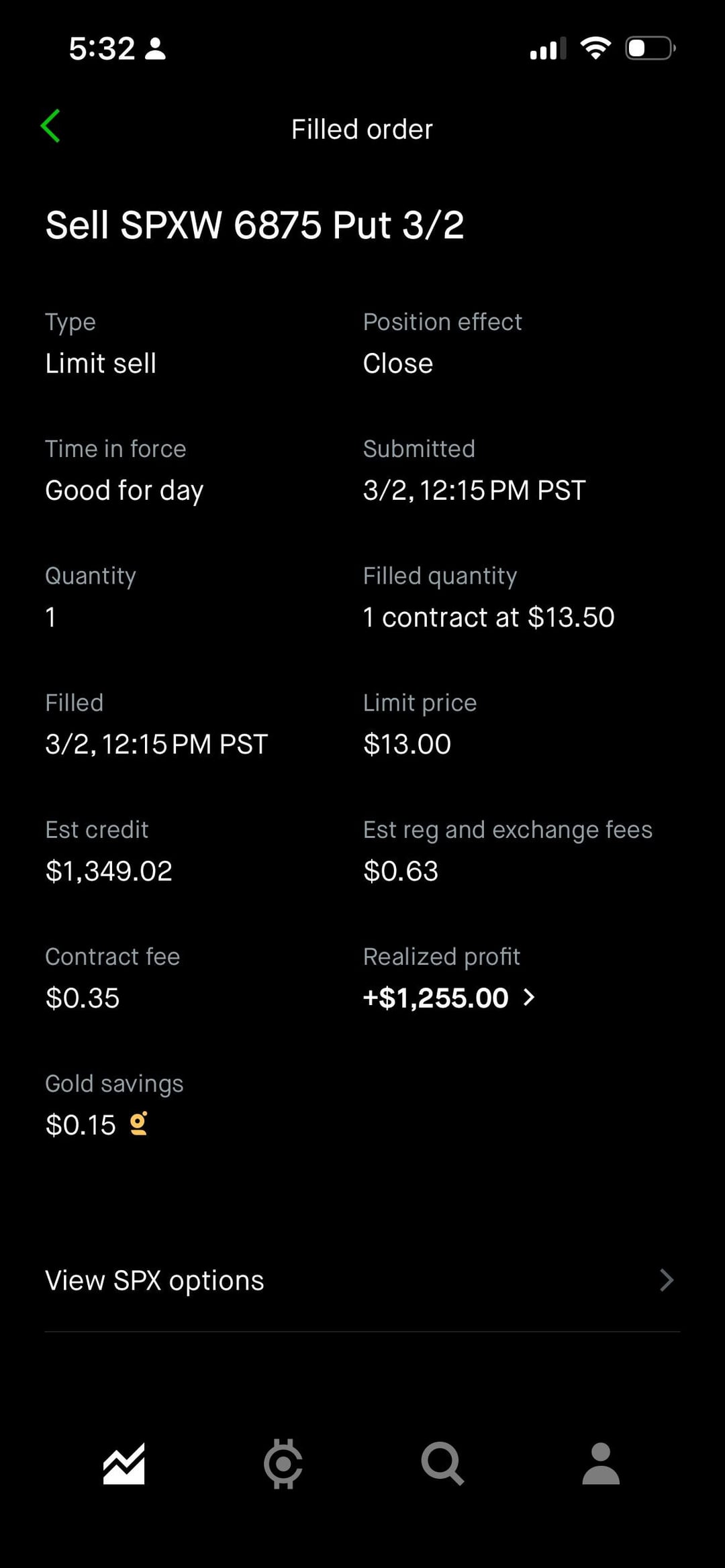Tap the green back arrow
The image size is (725, 1568).
pos(51,126)
